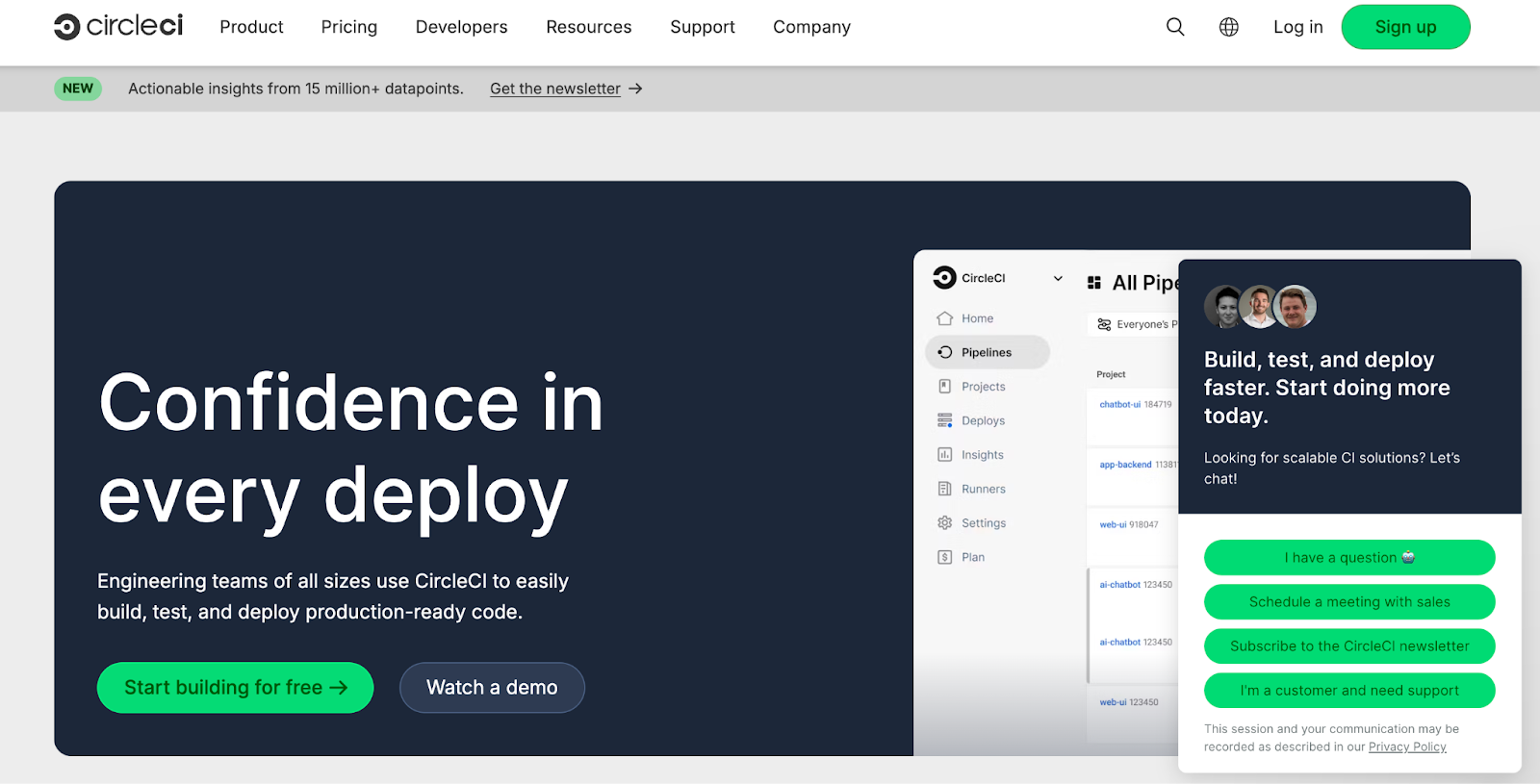Image resolution: width=1540 pixels, height=784 pixels.
Task: Click the web-ui 123450 pipeline row
Action: [1133, 714]
